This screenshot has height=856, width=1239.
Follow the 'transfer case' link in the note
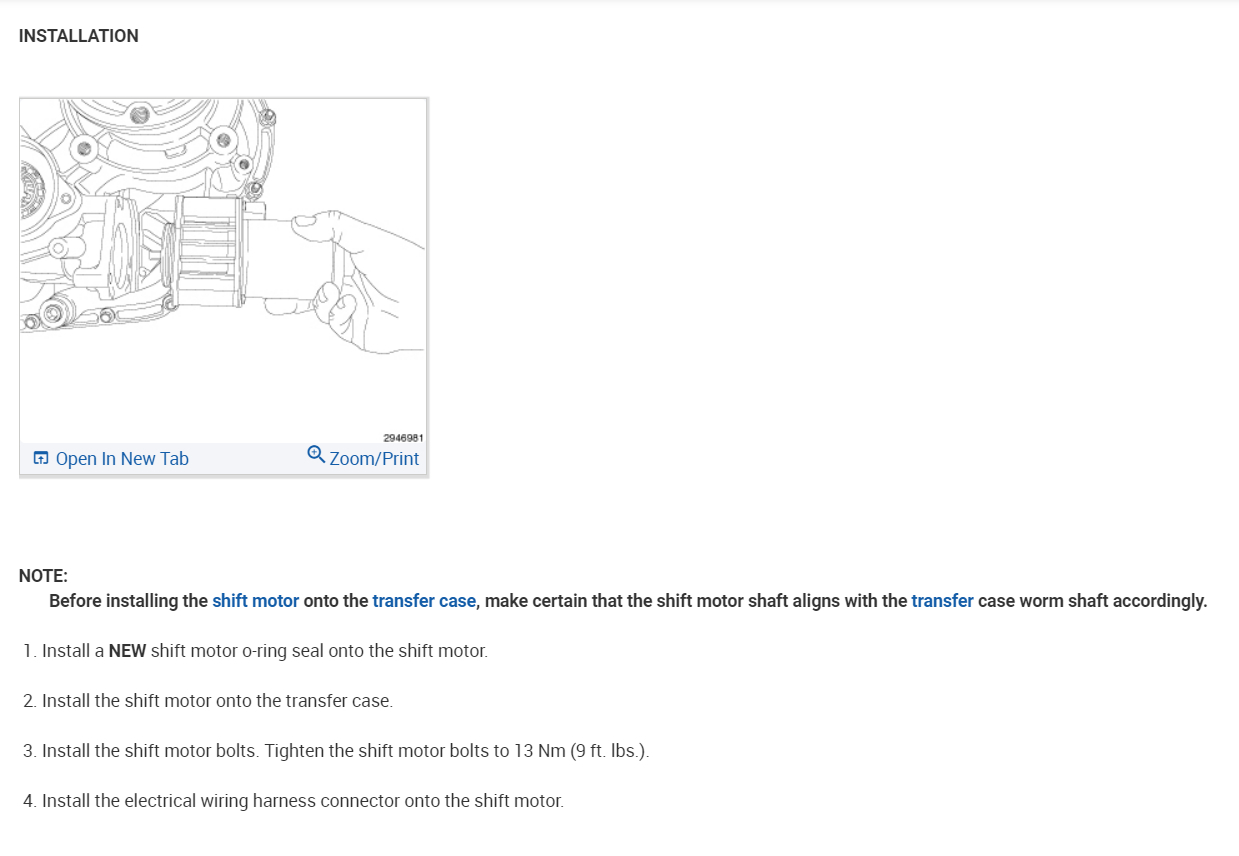tap(424, 601)
